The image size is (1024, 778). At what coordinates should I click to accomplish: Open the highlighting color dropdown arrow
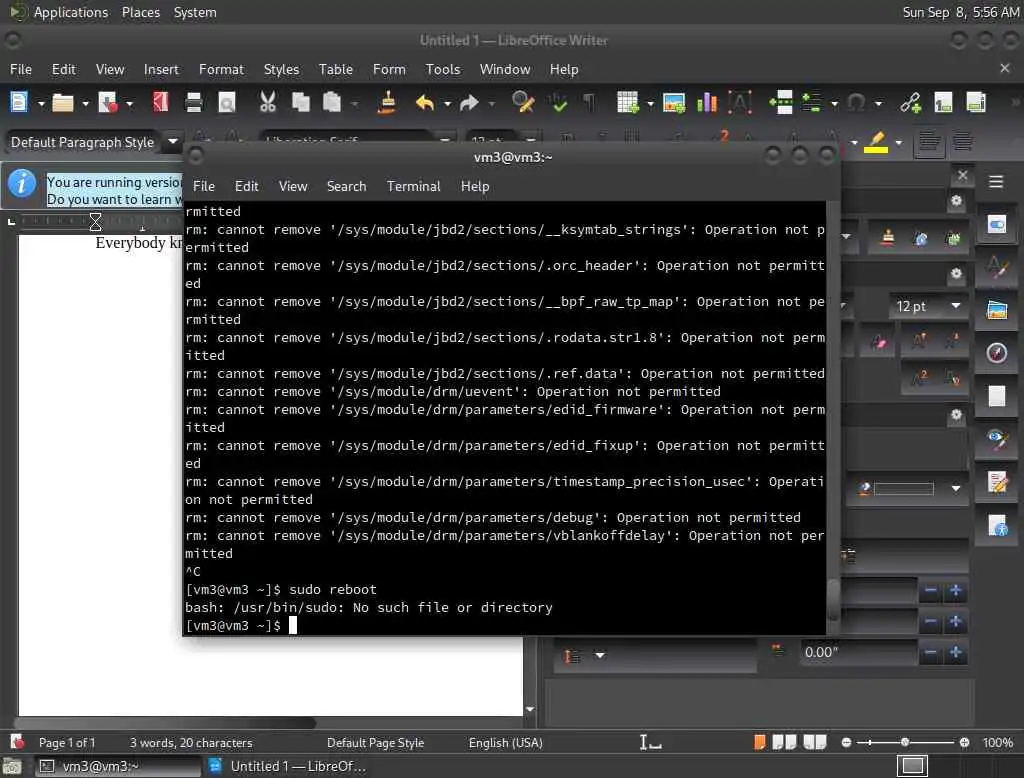click(899, 142)
